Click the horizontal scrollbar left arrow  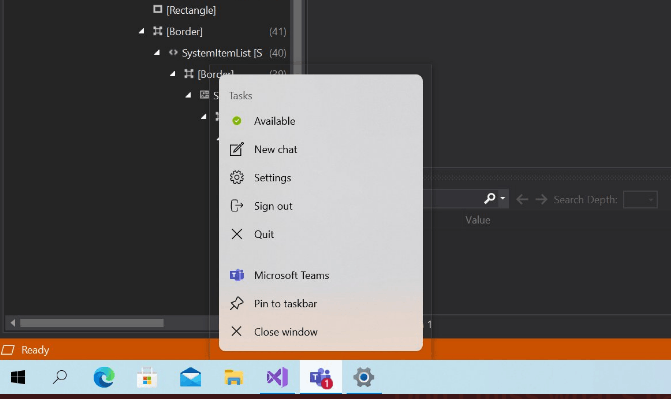13,323
